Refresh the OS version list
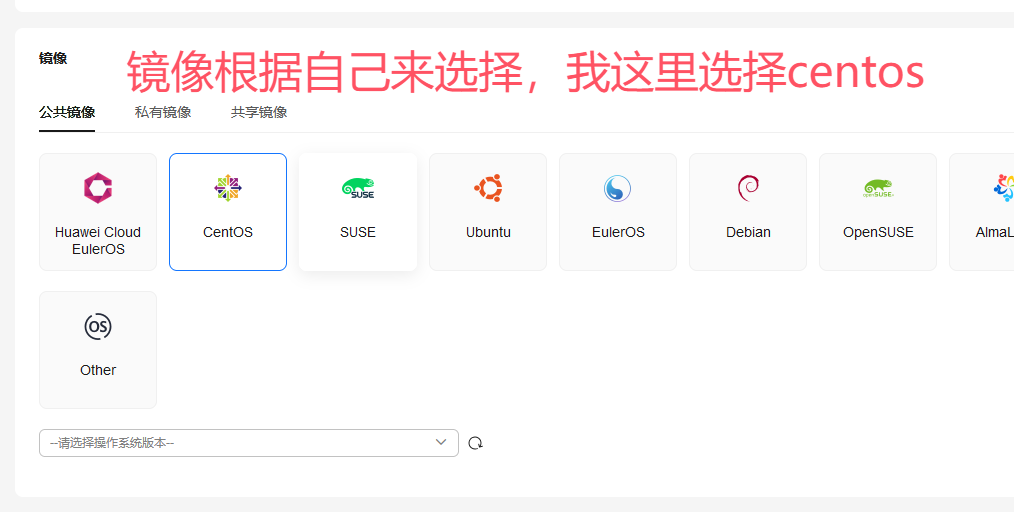Image resolution: width=1014 pixels, height=512 pixels. [475, 443]
